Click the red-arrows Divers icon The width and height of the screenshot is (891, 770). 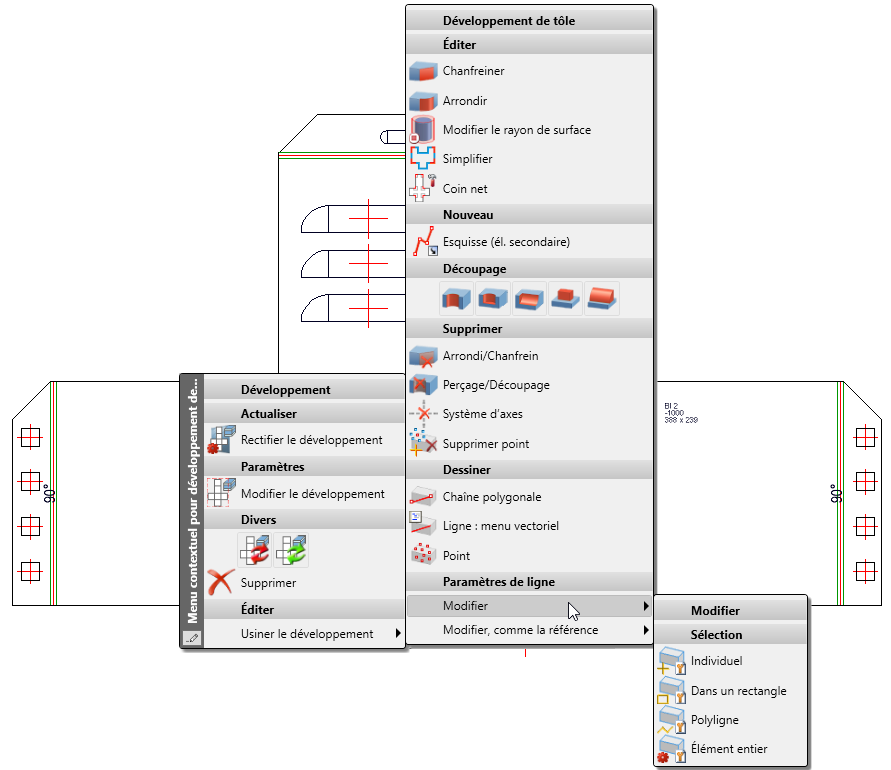pyautogui.click(x=255, y=550)
